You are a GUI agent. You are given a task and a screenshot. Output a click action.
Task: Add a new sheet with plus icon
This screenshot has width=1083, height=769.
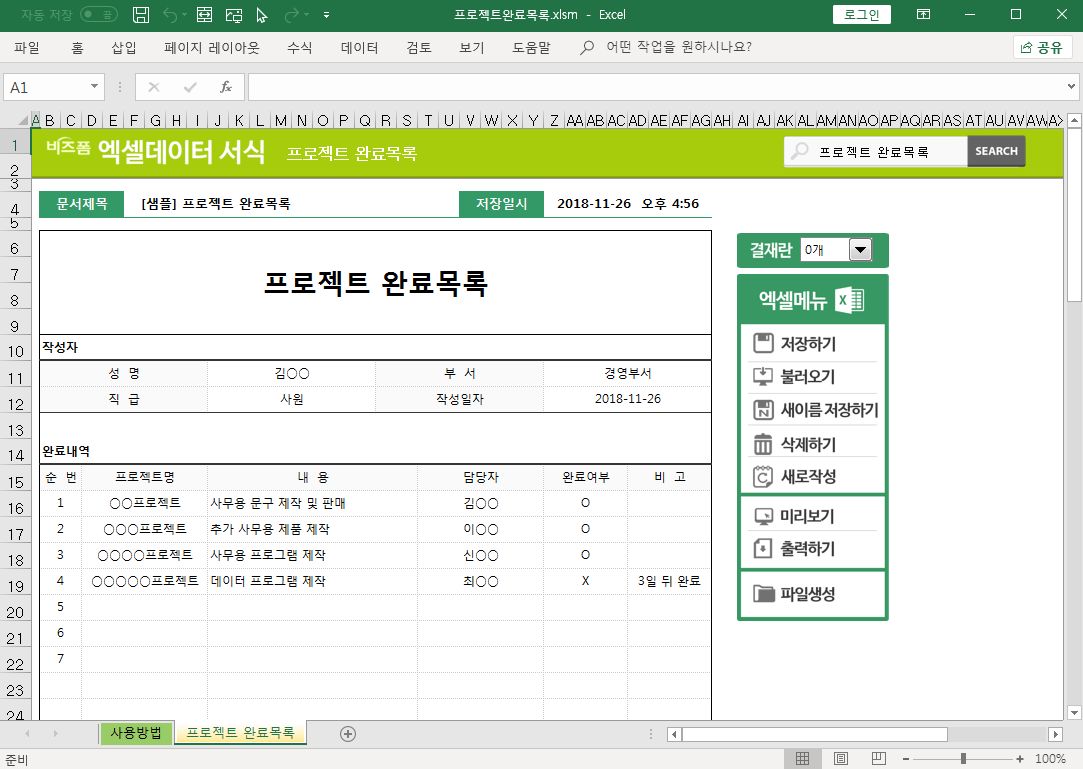tap(348, 734)
